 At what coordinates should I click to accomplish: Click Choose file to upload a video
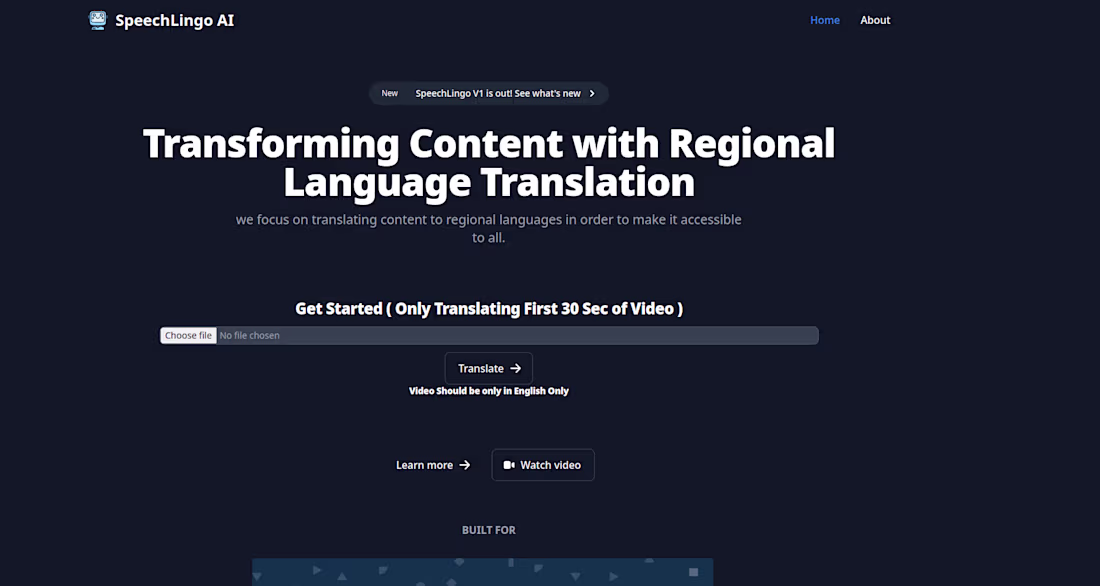[x=188, y=335]
